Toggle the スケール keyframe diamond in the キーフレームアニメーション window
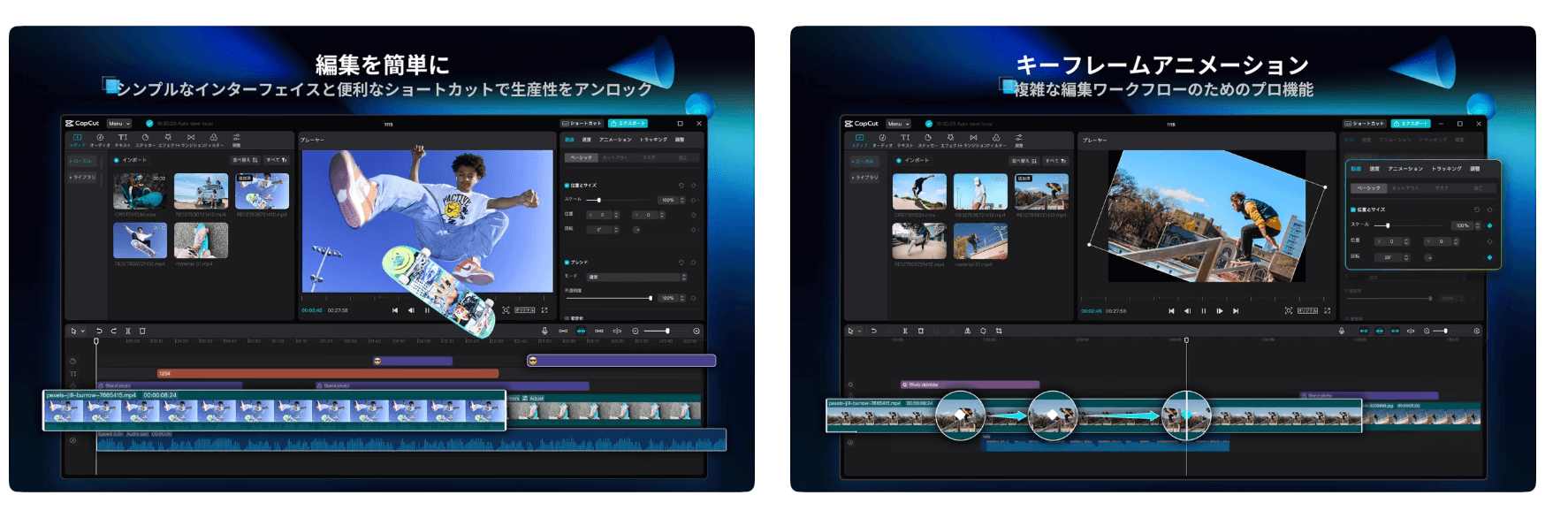 [1489, 225]
